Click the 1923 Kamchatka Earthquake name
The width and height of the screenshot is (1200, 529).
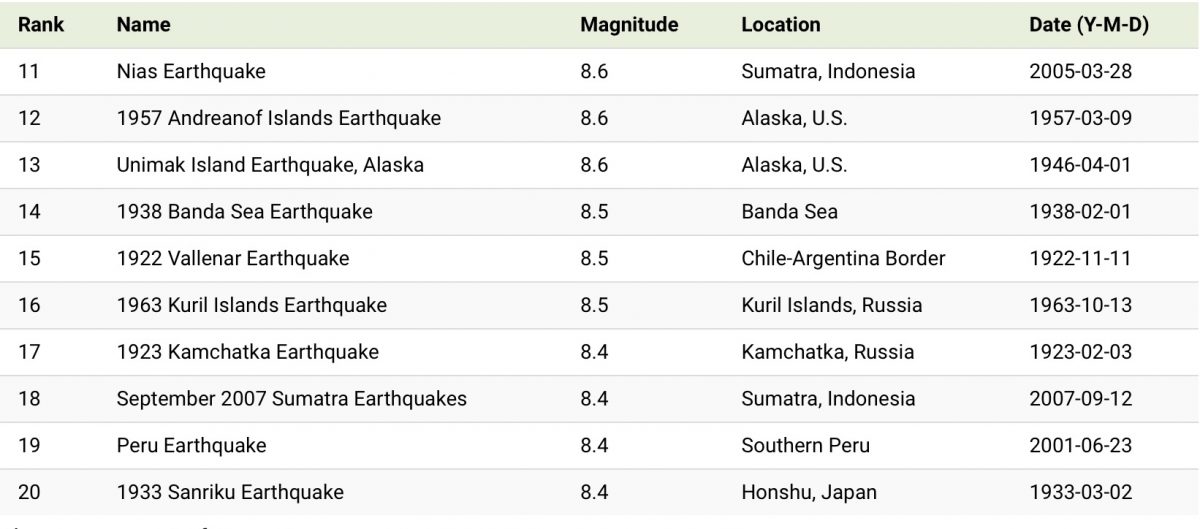(x=247, y=352)
